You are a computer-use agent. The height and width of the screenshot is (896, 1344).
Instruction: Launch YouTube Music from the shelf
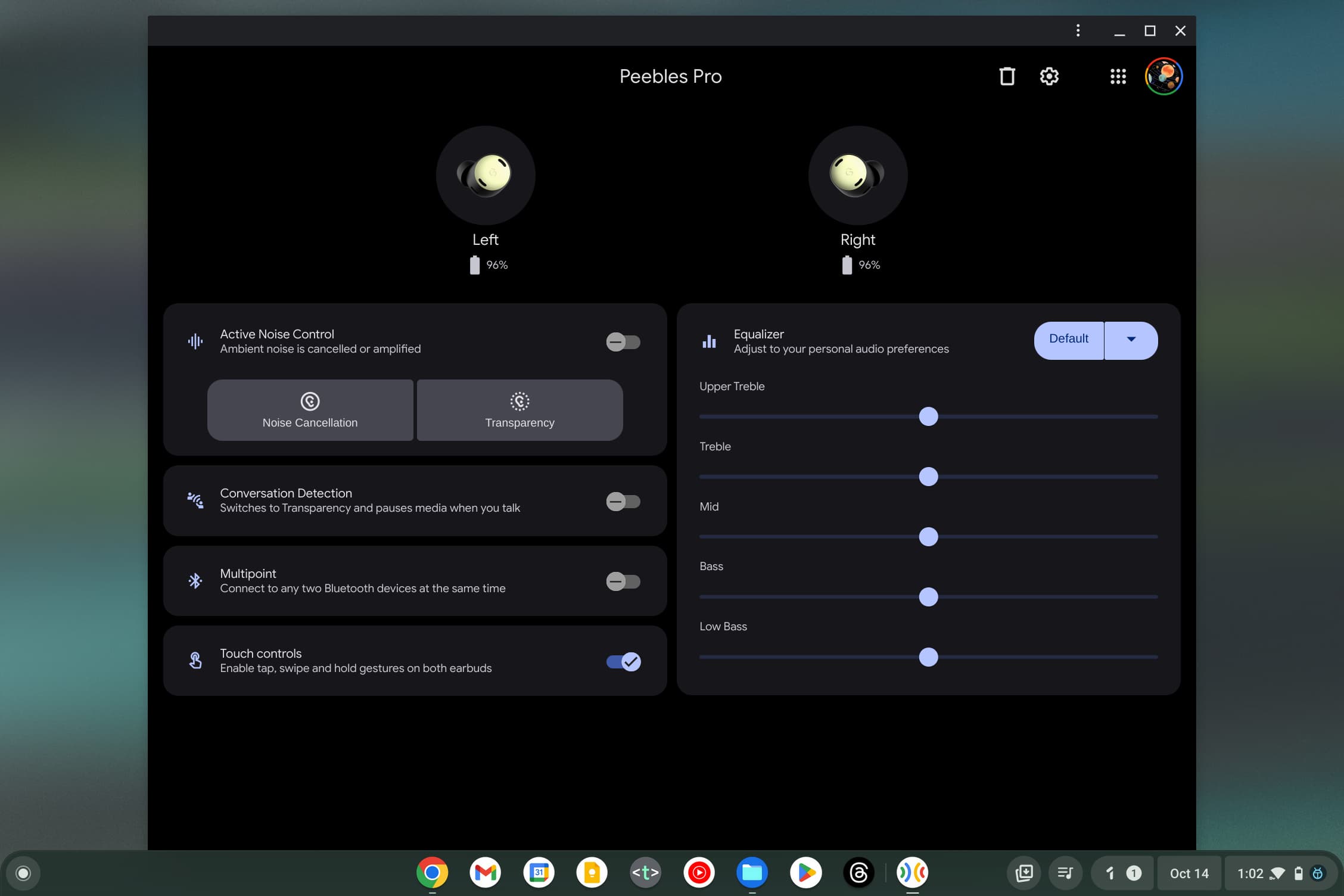(699, 873)
